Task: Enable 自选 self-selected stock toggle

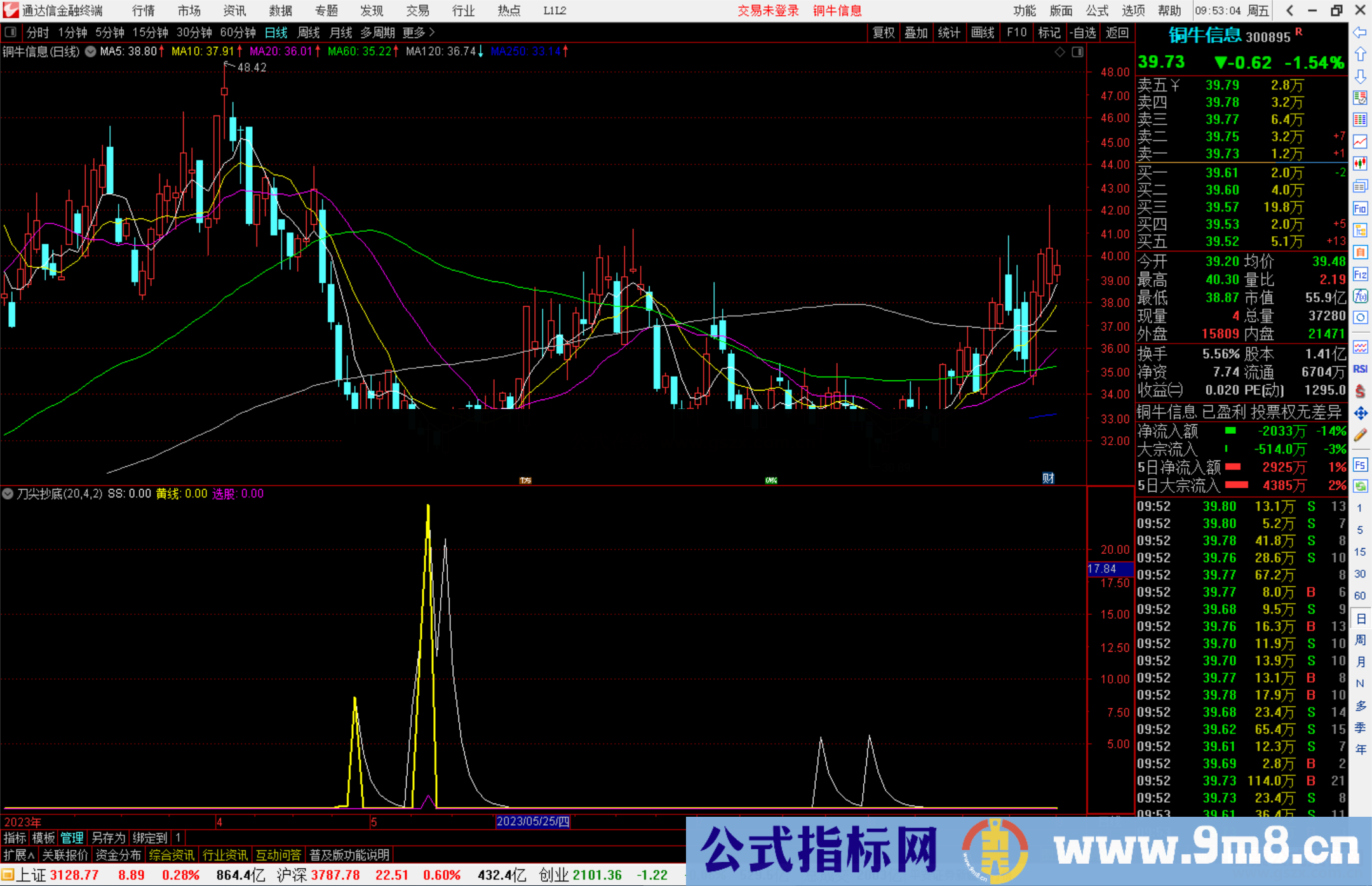Action: pos(1084,32)
